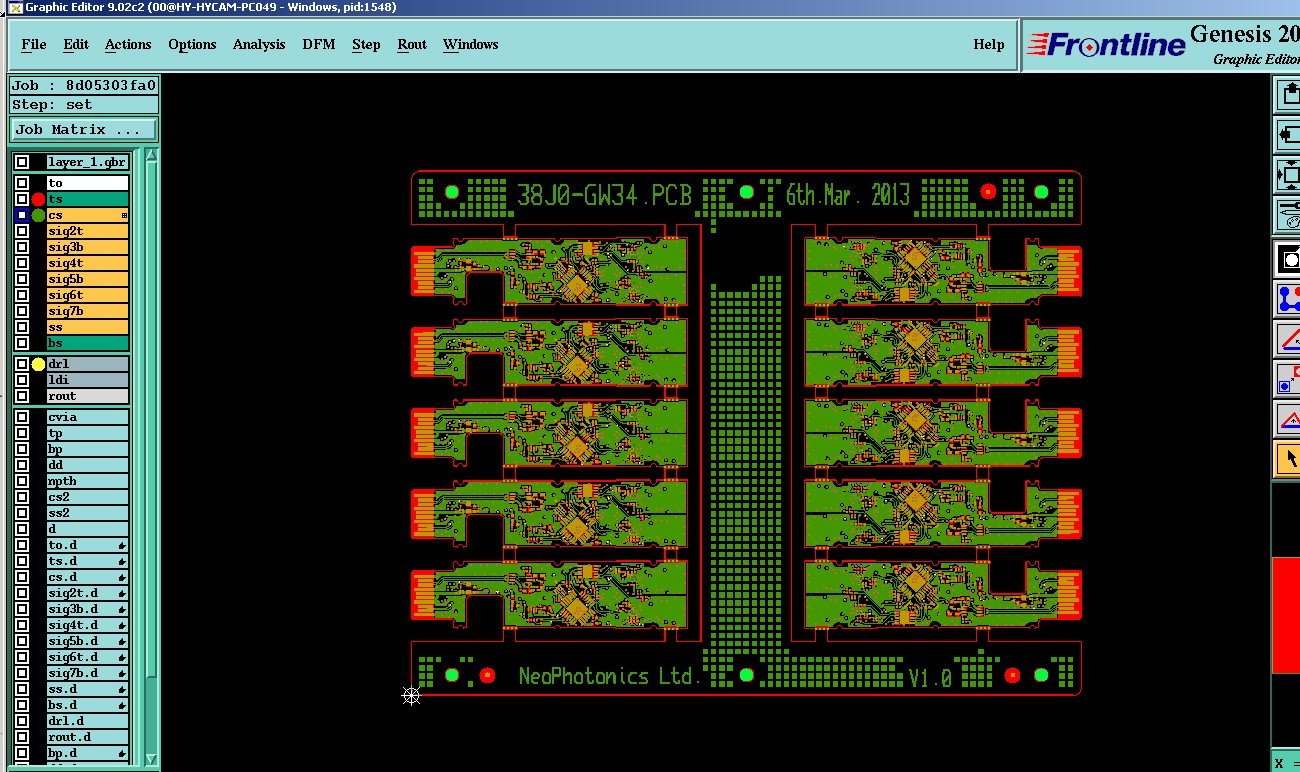
Task: Click the small grid icon on cs row
Action: (124, 215)
